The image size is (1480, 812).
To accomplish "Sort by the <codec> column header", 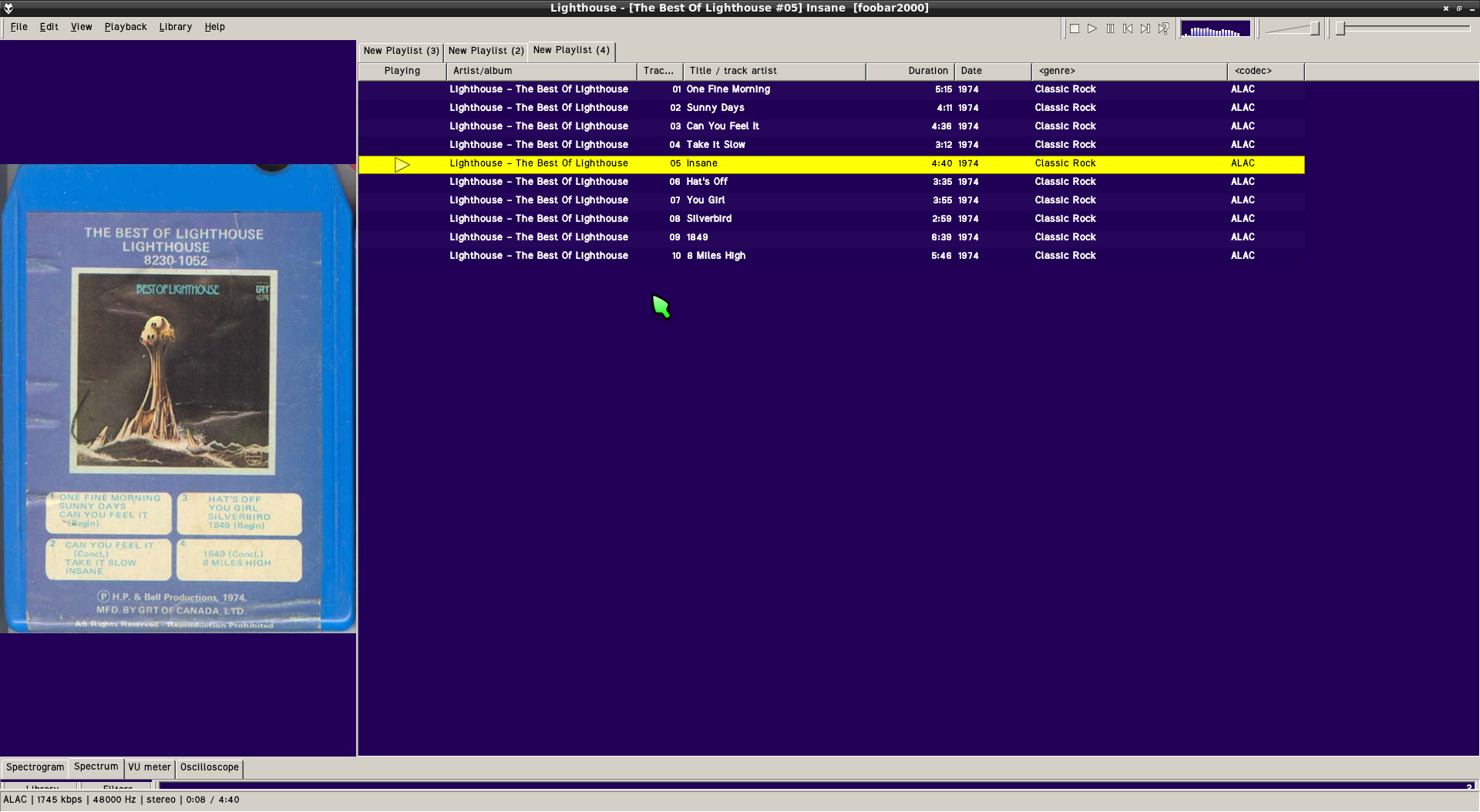I will [1266, 71].
